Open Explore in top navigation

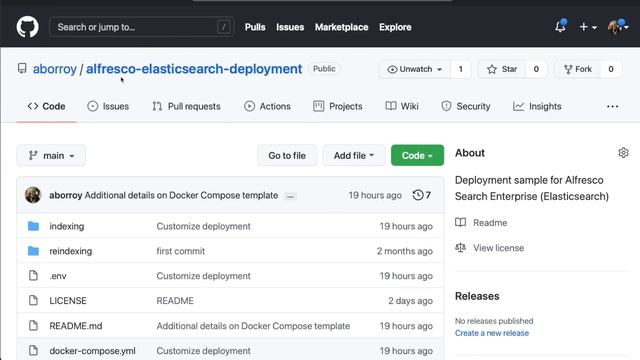point(395,27)
